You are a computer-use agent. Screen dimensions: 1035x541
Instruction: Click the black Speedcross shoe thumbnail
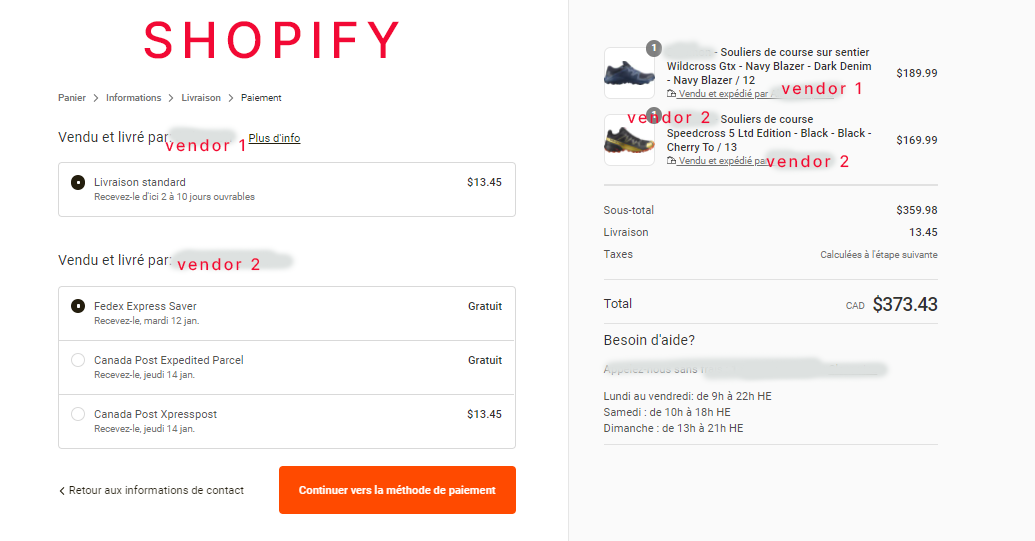coord(629,140)
